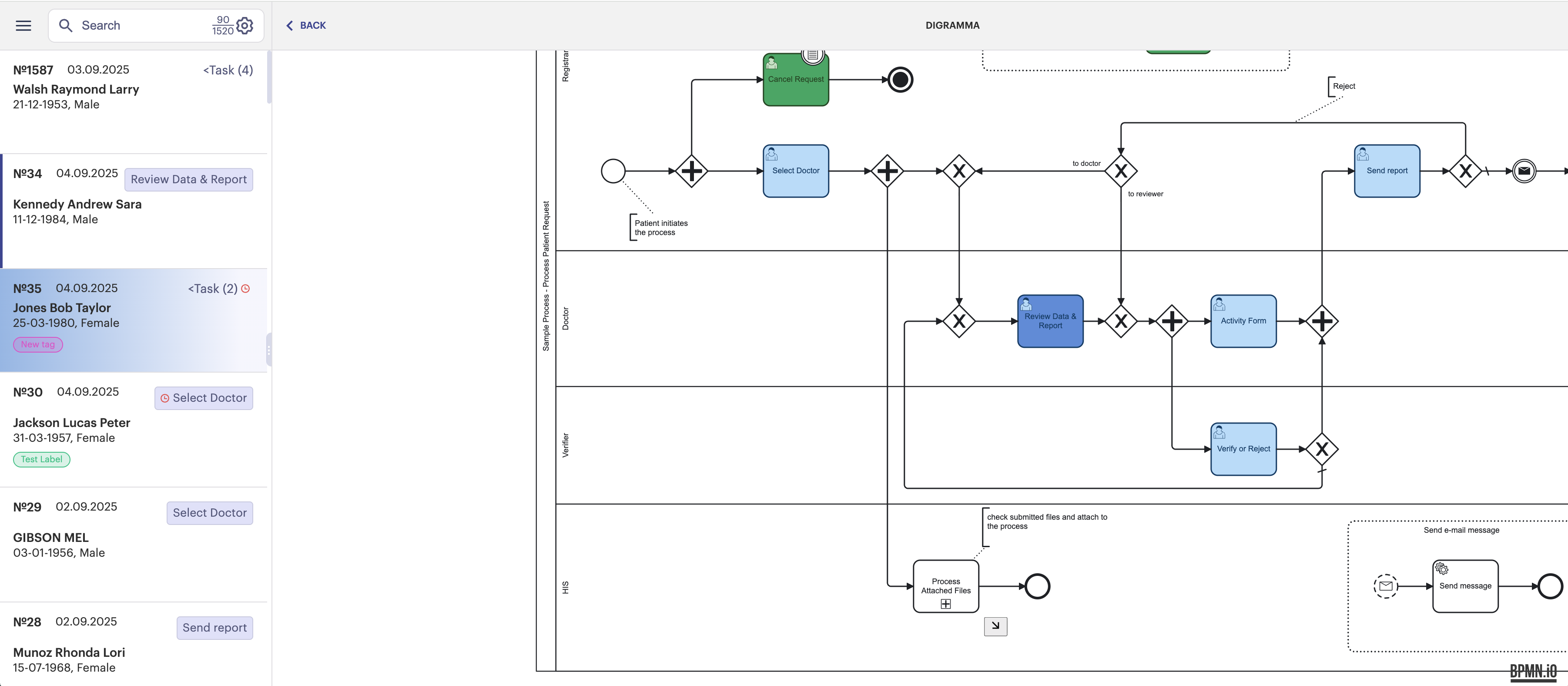Open search settings gear icon
Image resolution: width=1568 pixels, height=686 pixels.
click(x=245, y=26)
